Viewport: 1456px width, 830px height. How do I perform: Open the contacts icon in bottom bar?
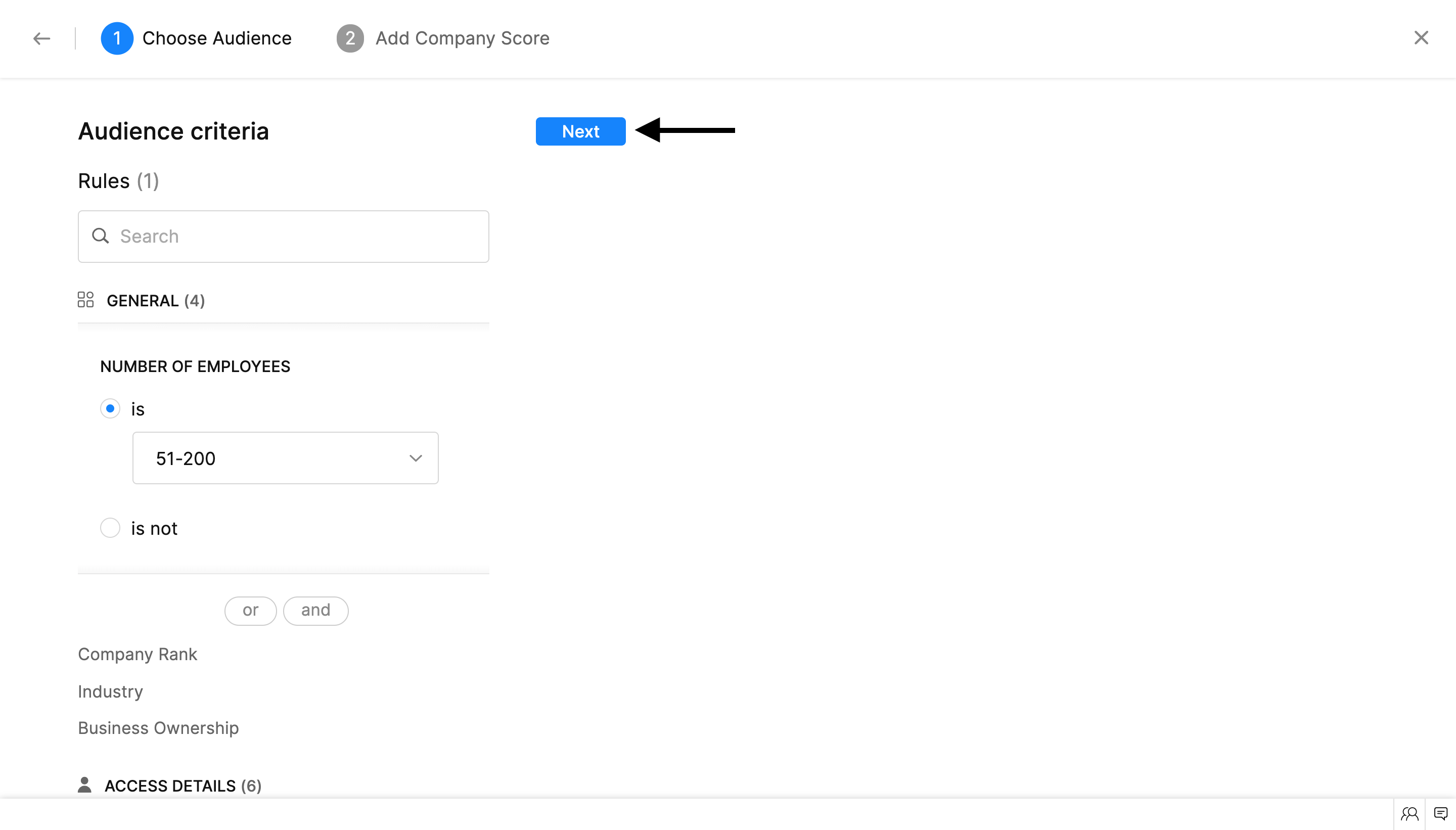(x=1409, y=813)
